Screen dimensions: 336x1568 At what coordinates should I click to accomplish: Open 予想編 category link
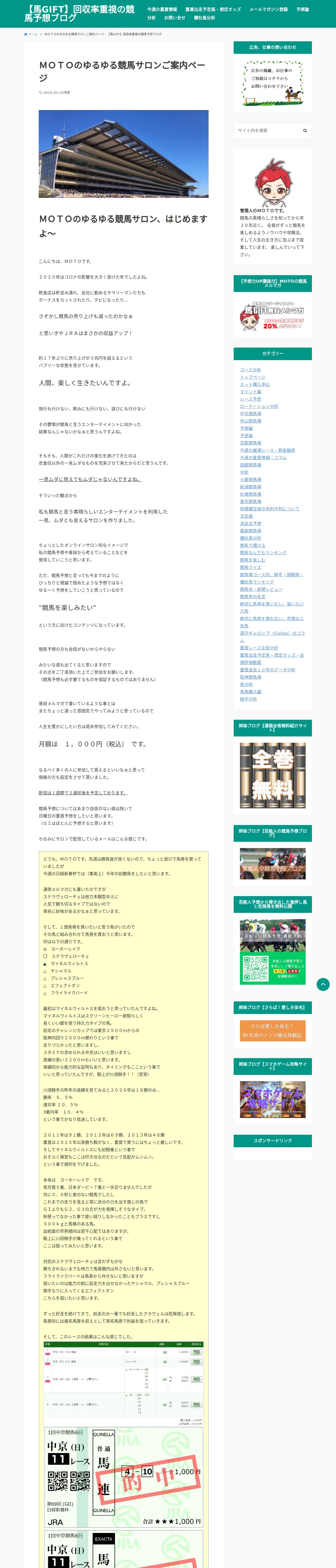click(x=246, y=429)
